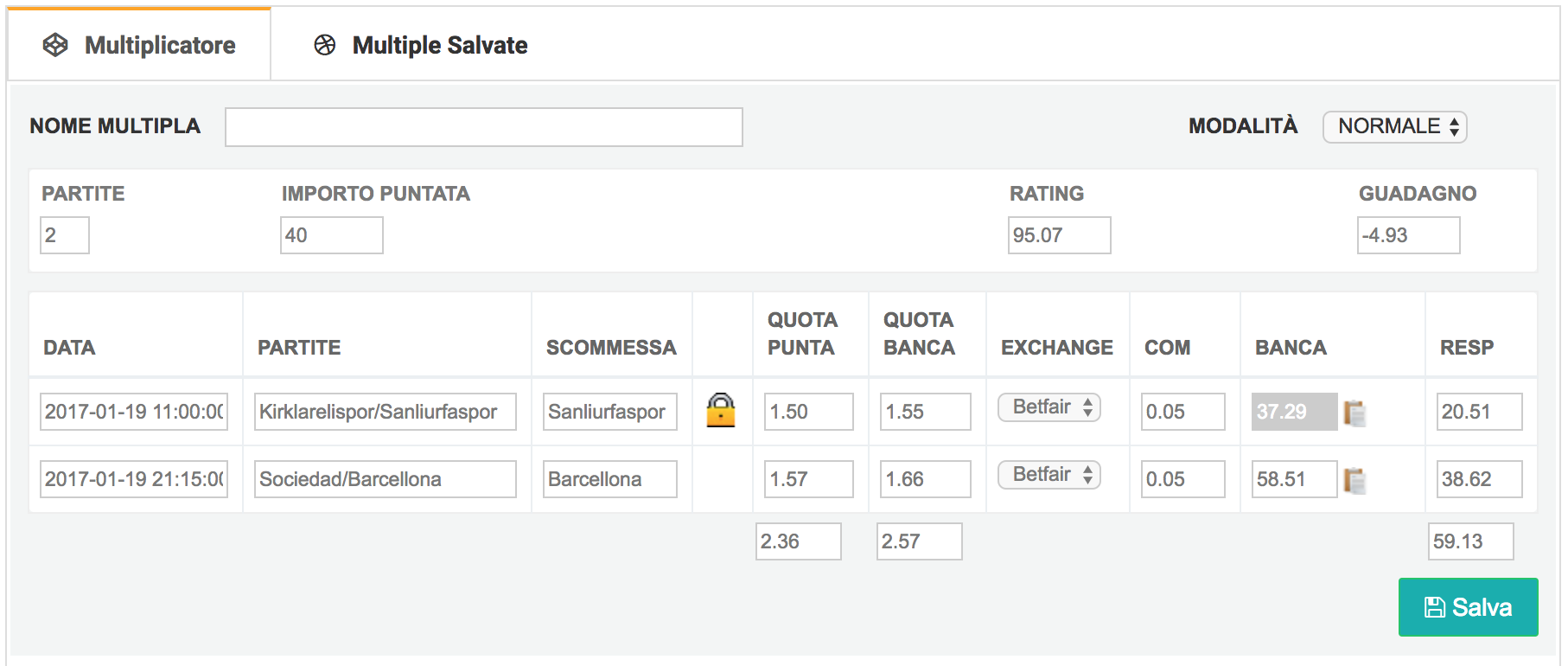Open the Betfair exchange dropdown in first row

pyautogui.click(x=1049, y=407)
